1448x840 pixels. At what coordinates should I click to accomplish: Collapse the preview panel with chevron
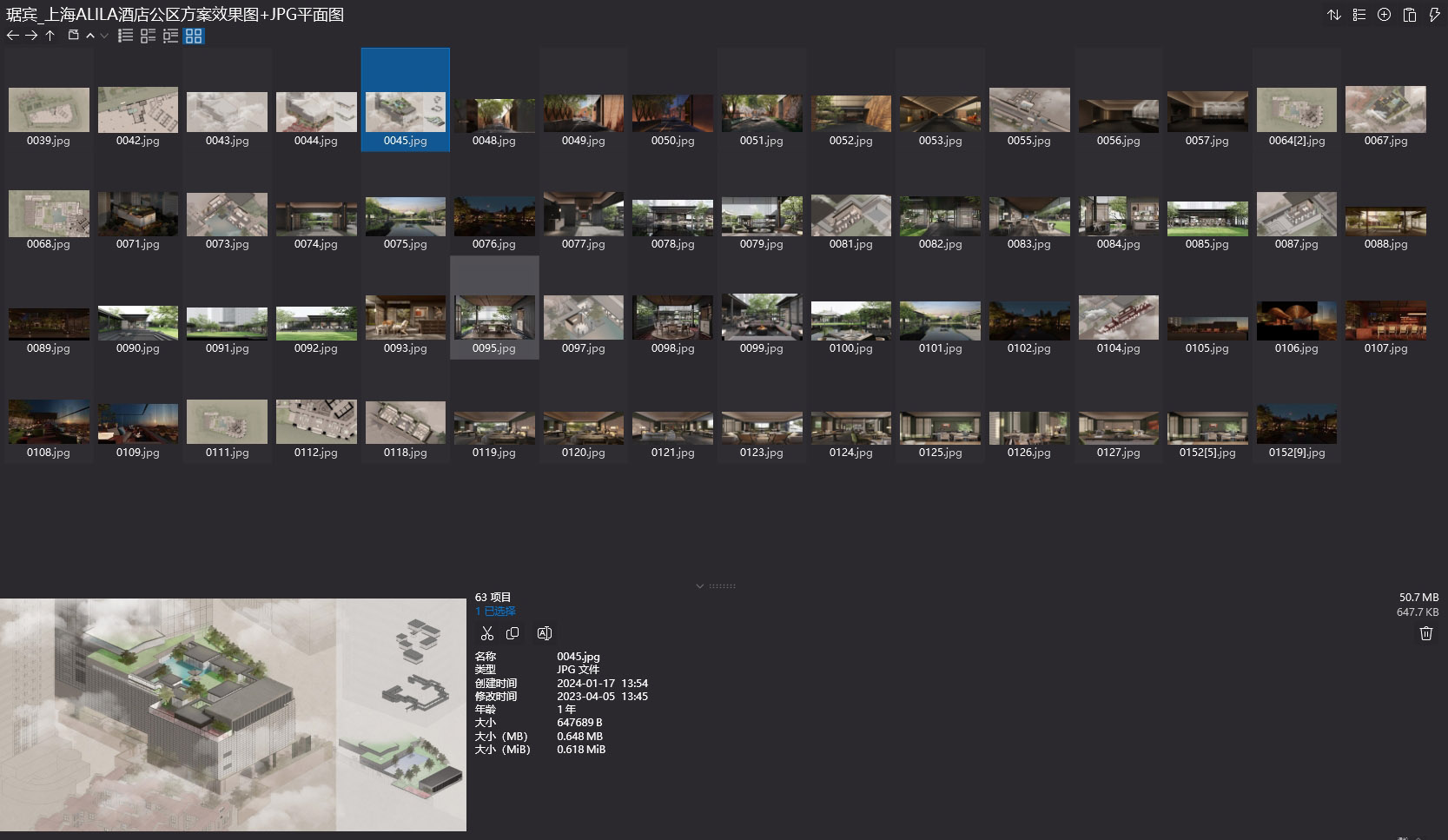pos(699,586)
